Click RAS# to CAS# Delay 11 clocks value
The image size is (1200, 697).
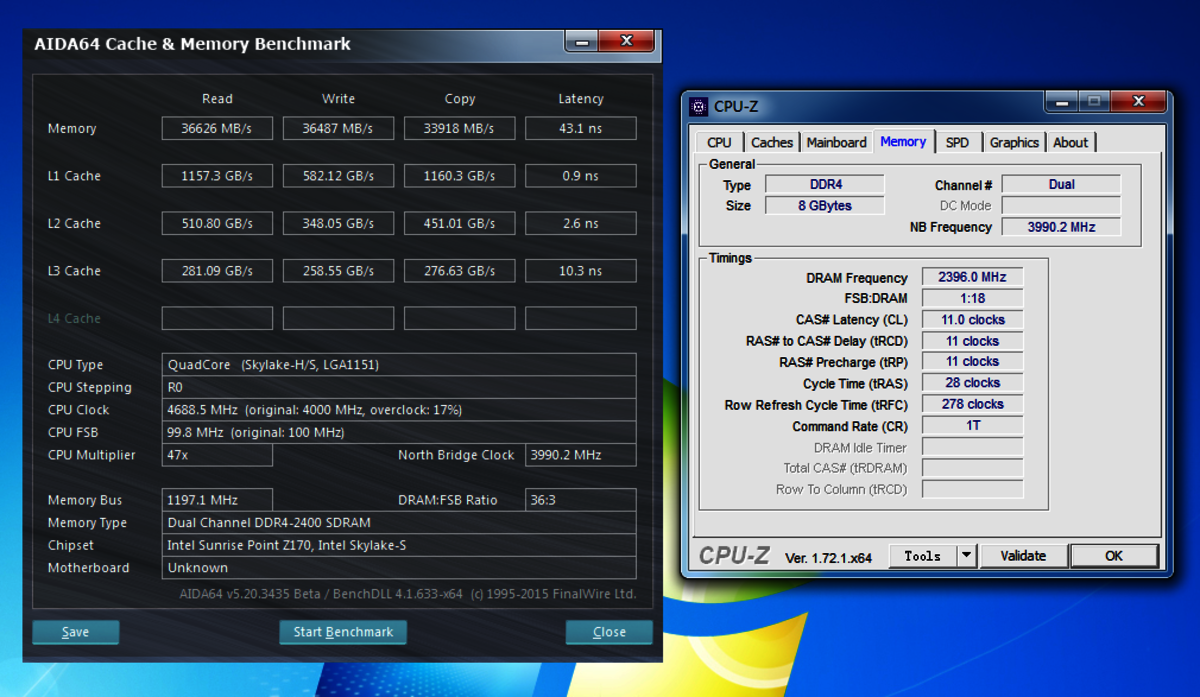tap(972, 341)
